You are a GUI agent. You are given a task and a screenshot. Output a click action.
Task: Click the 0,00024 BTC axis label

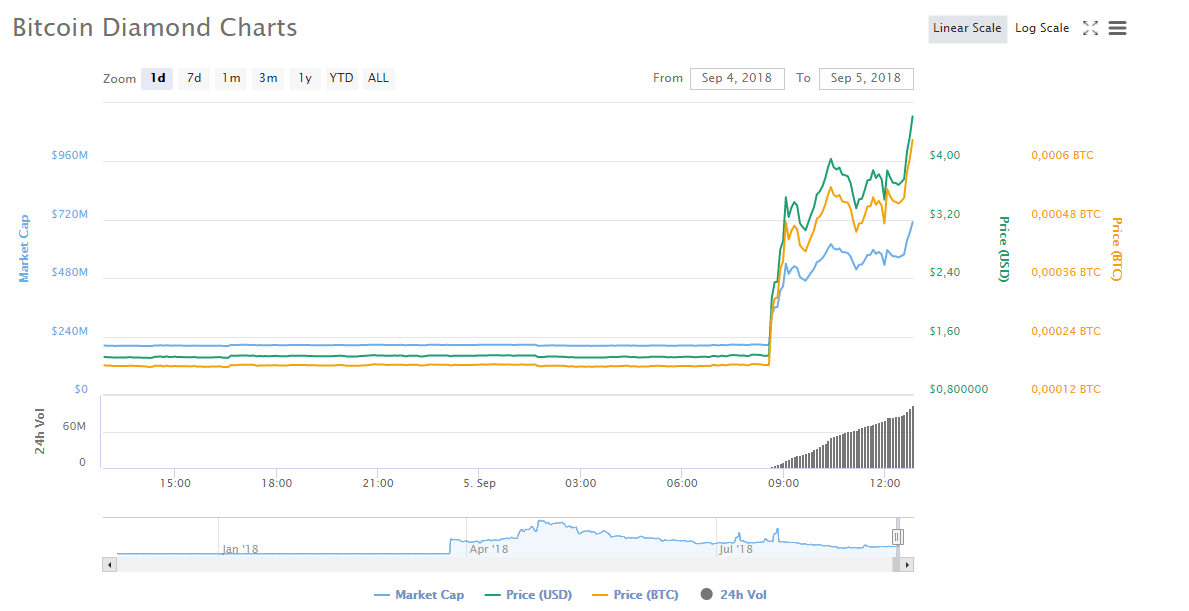point(1065,331)
